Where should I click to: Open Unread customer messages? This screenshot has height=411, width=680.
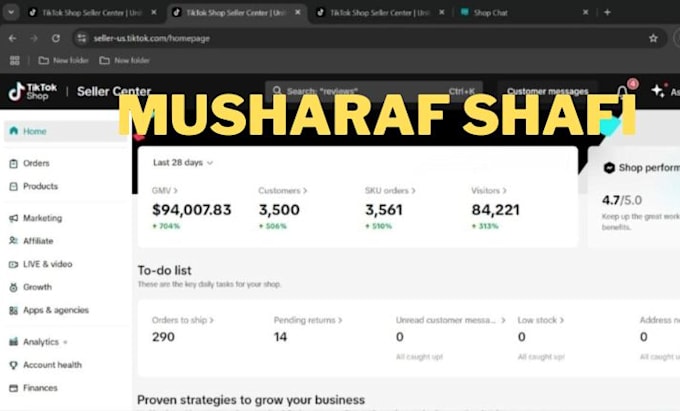tap(451, 320)
